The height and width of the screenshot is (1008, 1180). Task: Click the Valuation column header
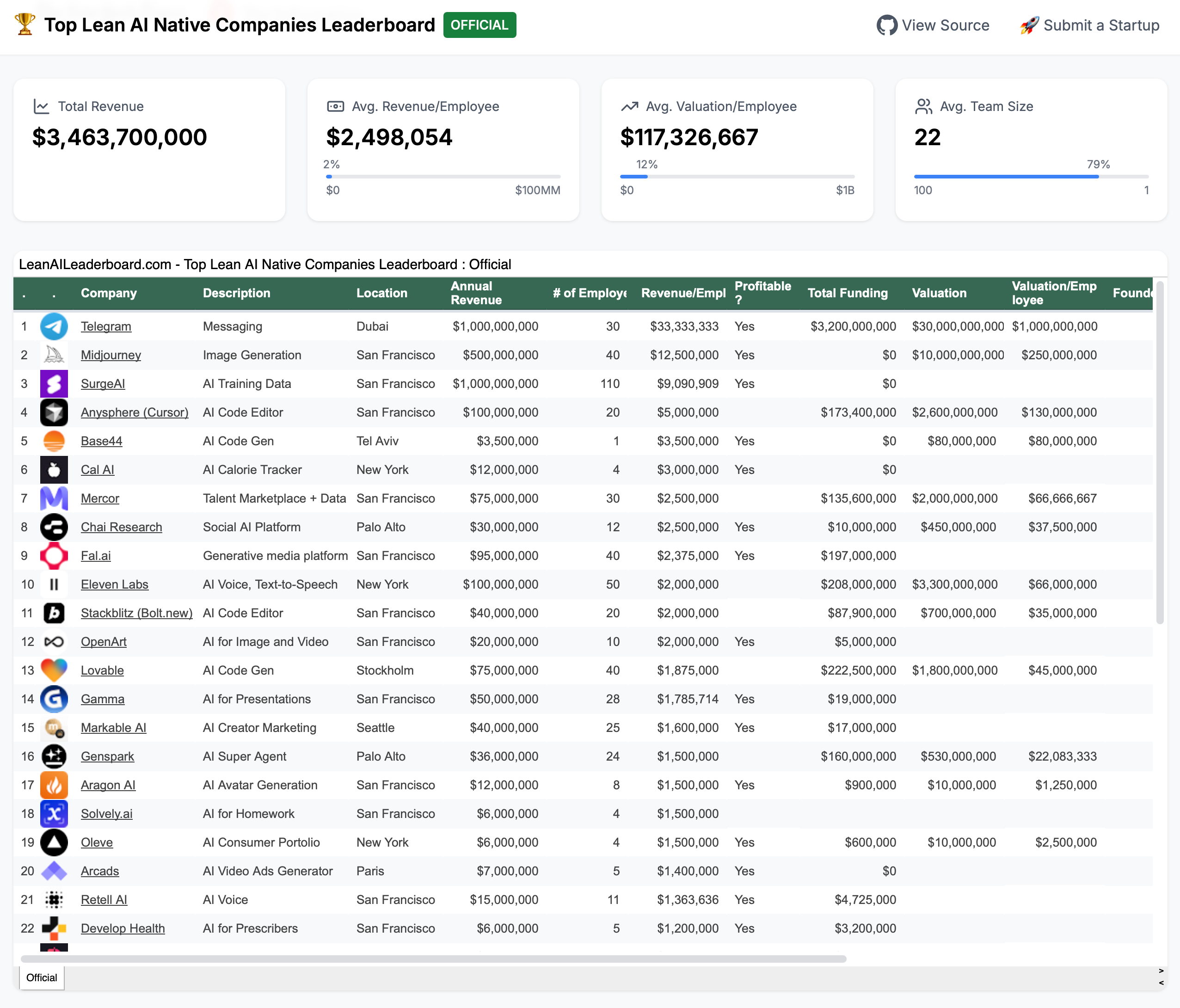point(939,293)
